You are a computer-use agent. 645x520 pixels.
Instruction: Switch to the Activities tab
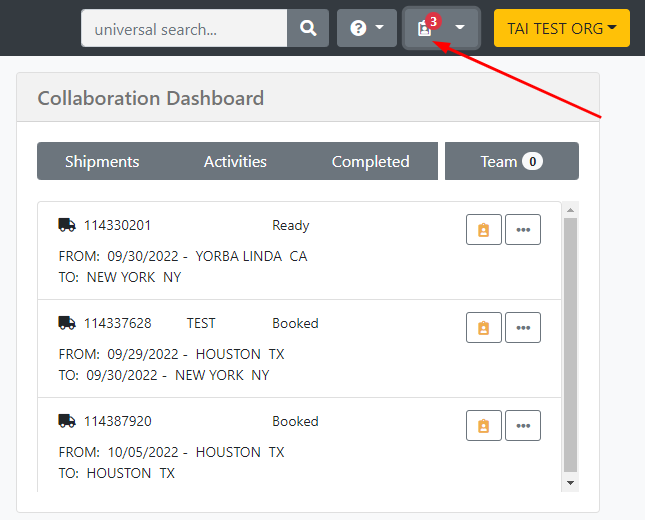pyautogui.click(x=235, y=161)
